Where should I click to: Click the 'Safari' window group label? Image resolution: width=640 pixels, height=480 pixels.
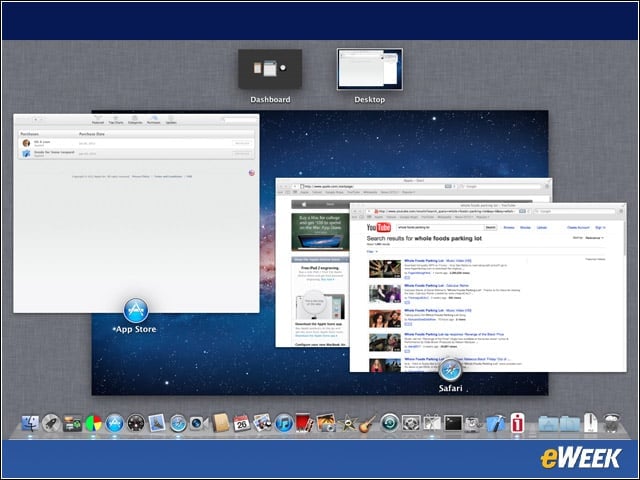pyautogui.click(x=451, y=388)
